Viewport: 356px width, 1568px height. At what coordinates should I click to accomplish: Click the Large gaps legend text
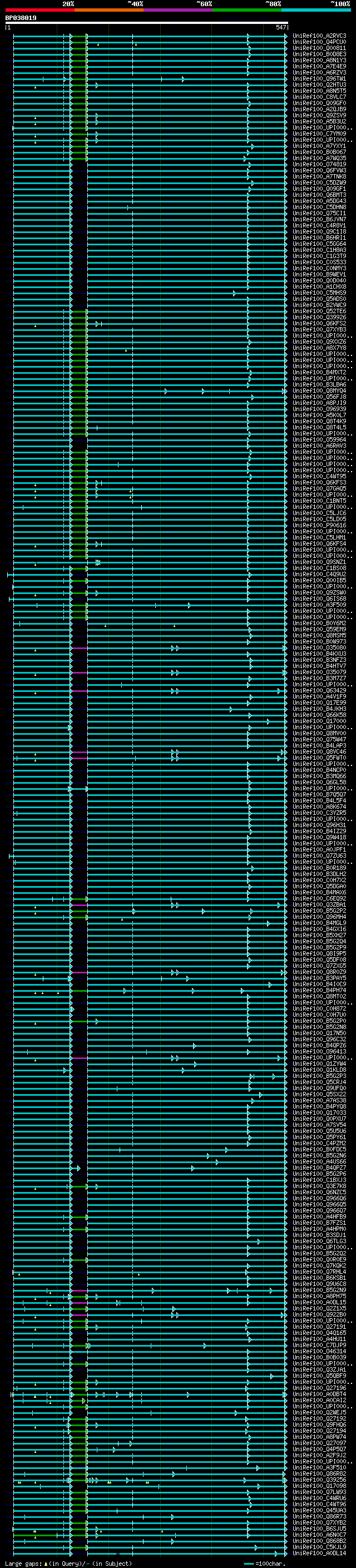tap(23, 1563)
